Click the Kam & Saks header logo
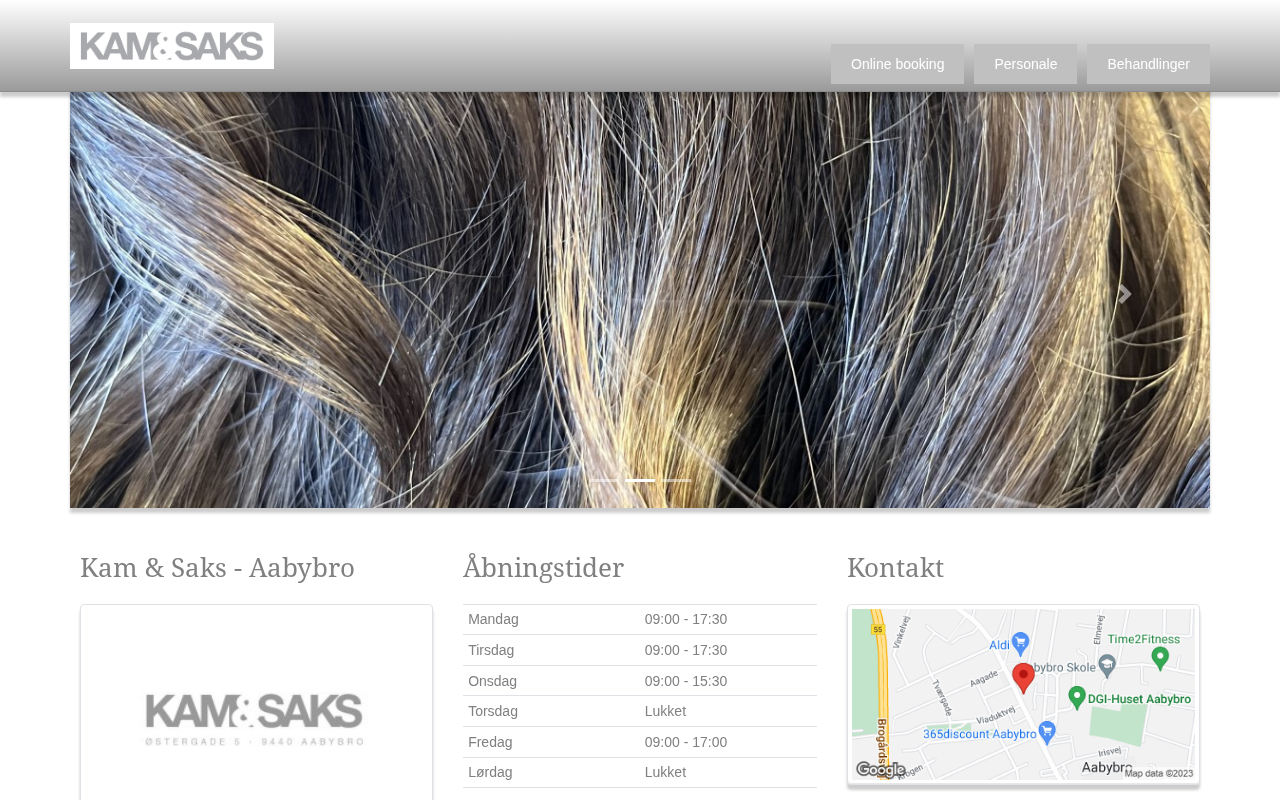The height and width of the screenshot is (800, 1280). click(172, 46)
